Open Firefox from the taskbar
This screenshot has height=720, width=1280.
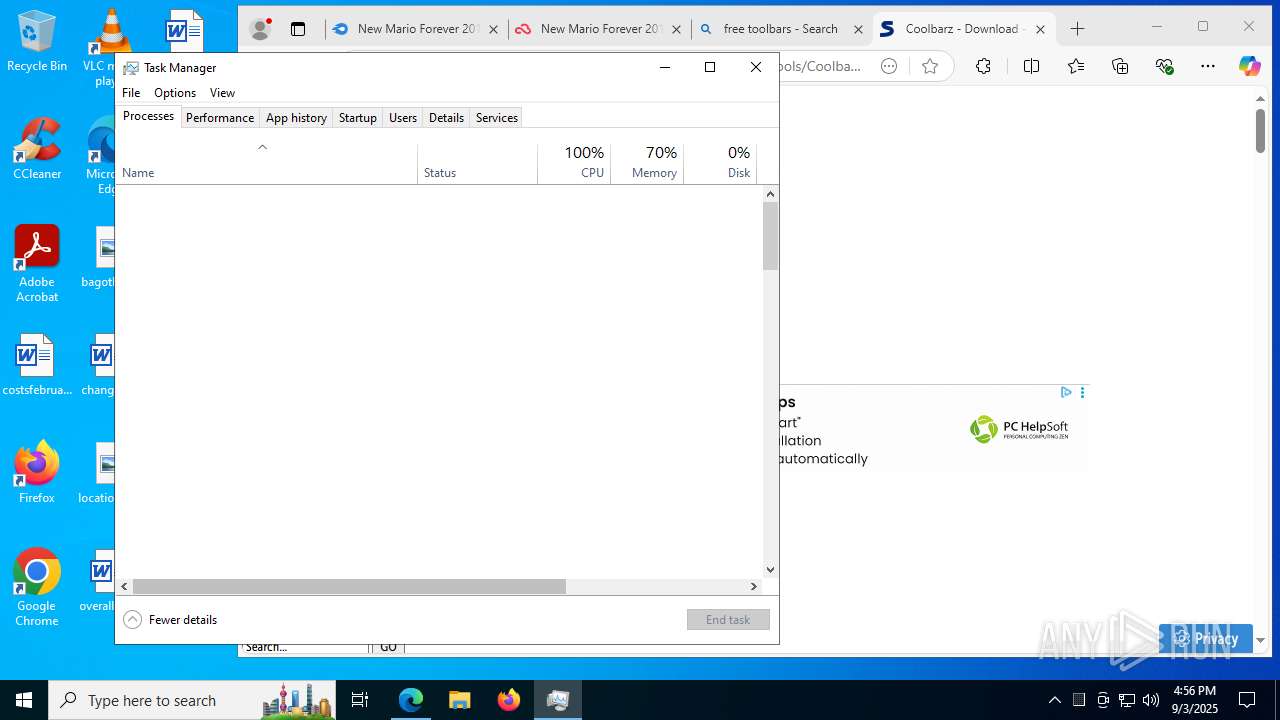click(x=509, y=700)
